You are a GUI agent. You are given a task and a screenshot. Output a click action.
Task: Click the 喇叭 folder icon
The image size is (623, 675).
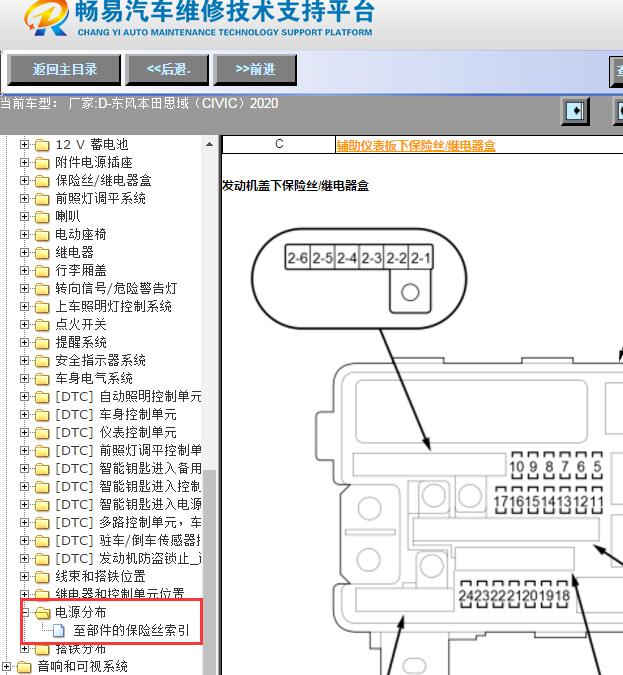pos(42,217)
